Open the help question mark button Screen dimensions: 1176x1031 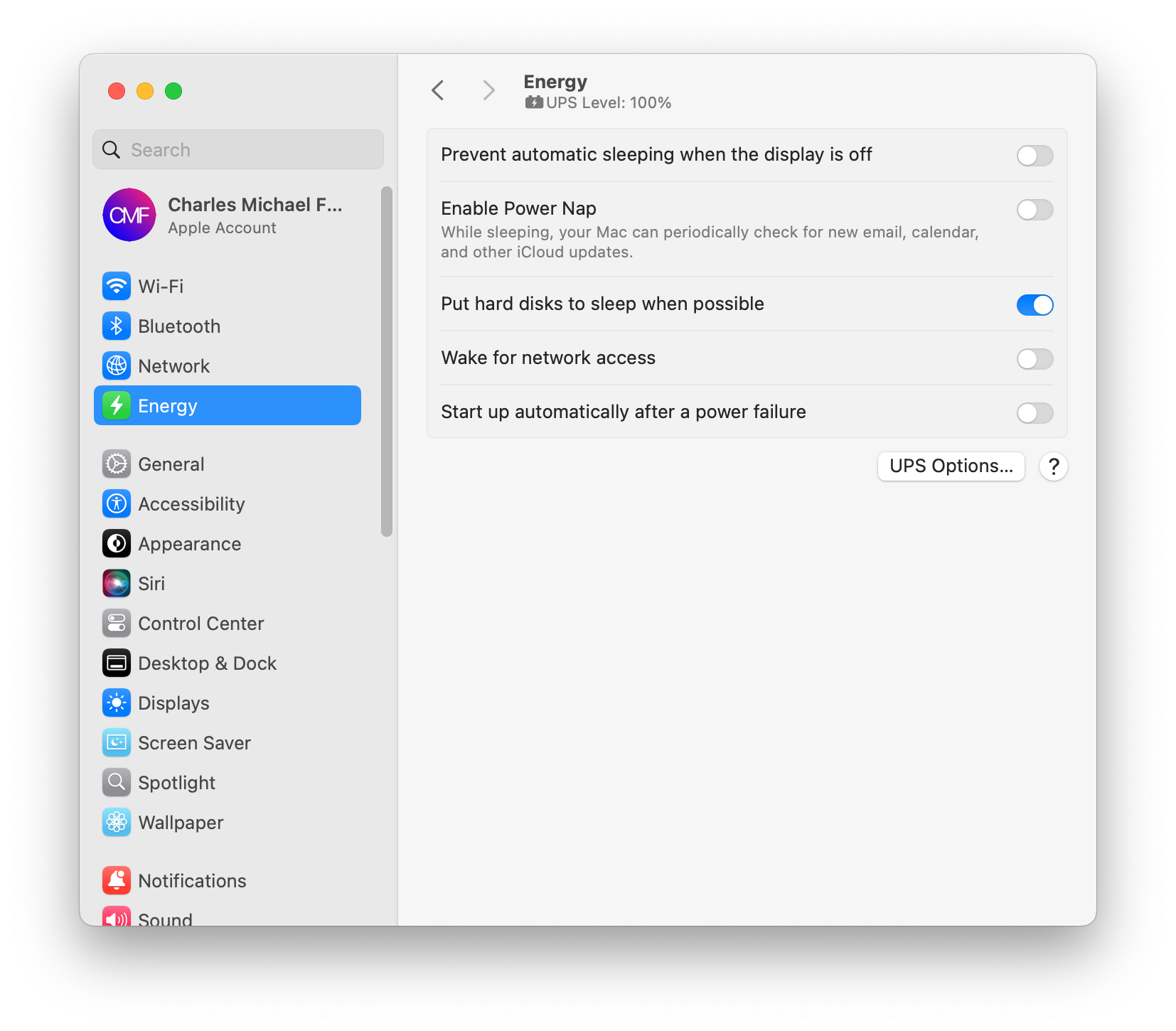[1054, 466]
